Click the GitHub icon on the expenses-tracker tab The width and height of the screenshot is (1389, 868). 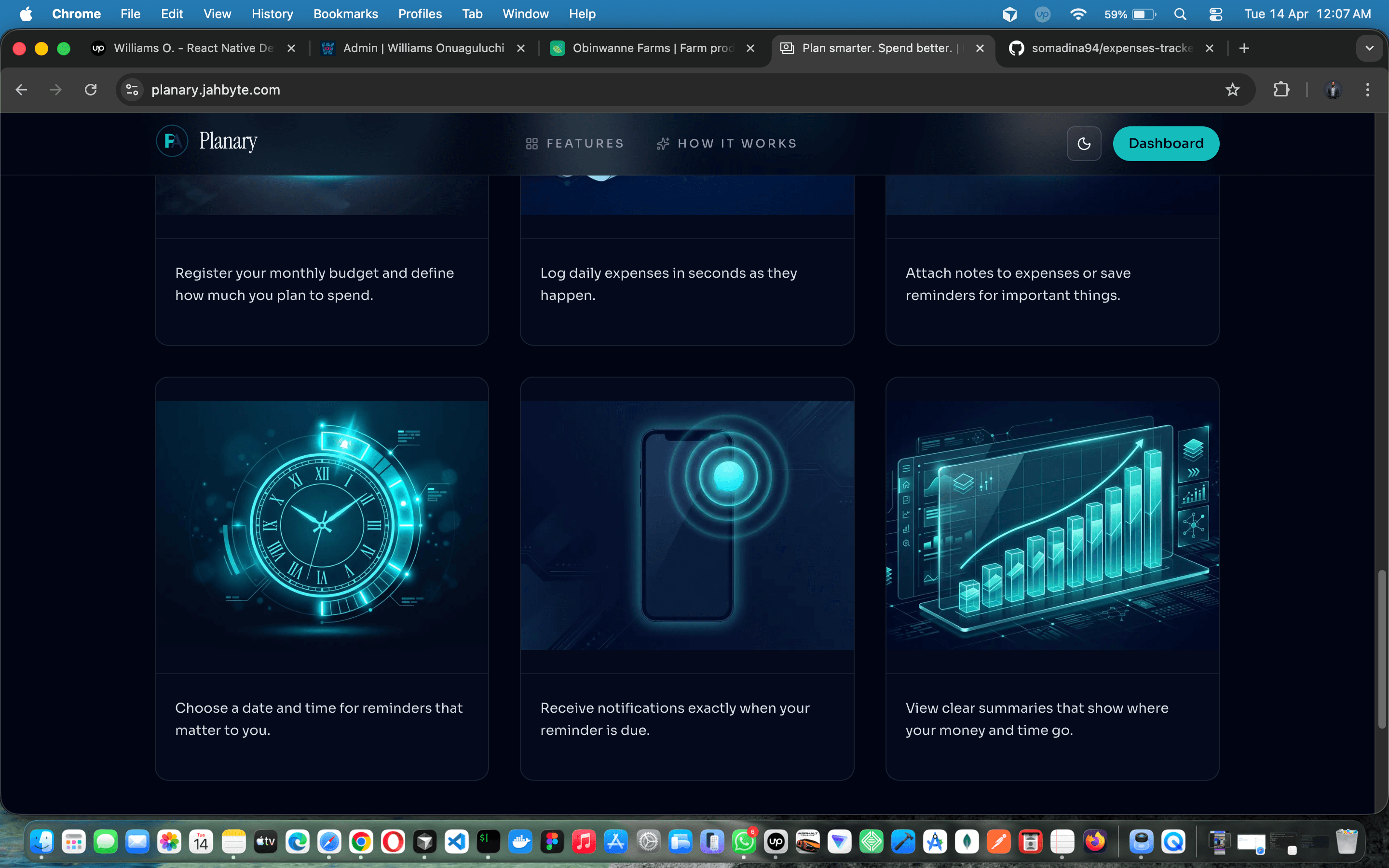click(x=1017, y=48)
